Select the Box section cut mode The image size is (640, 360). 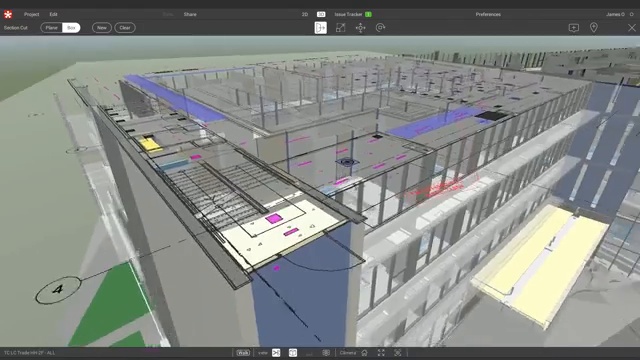tap(71, 28)
